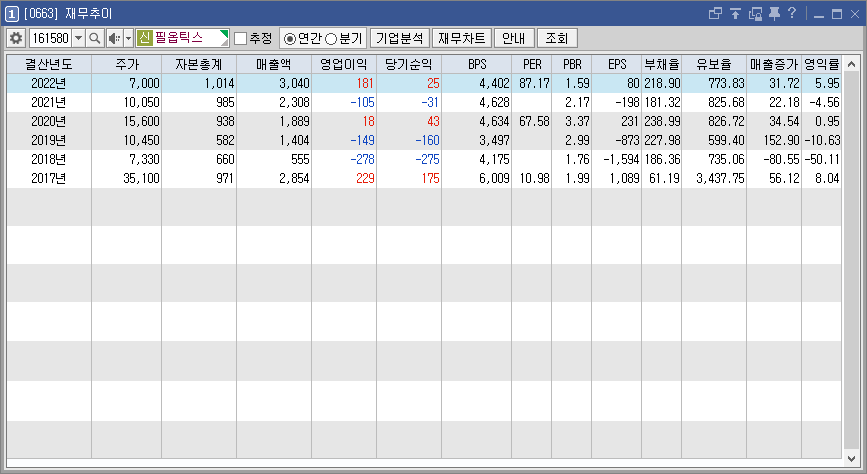Image resolution: width=867 pixels, height=474 pixels.
Task: Click the 유보율 column header
Action: coord(714,64)
